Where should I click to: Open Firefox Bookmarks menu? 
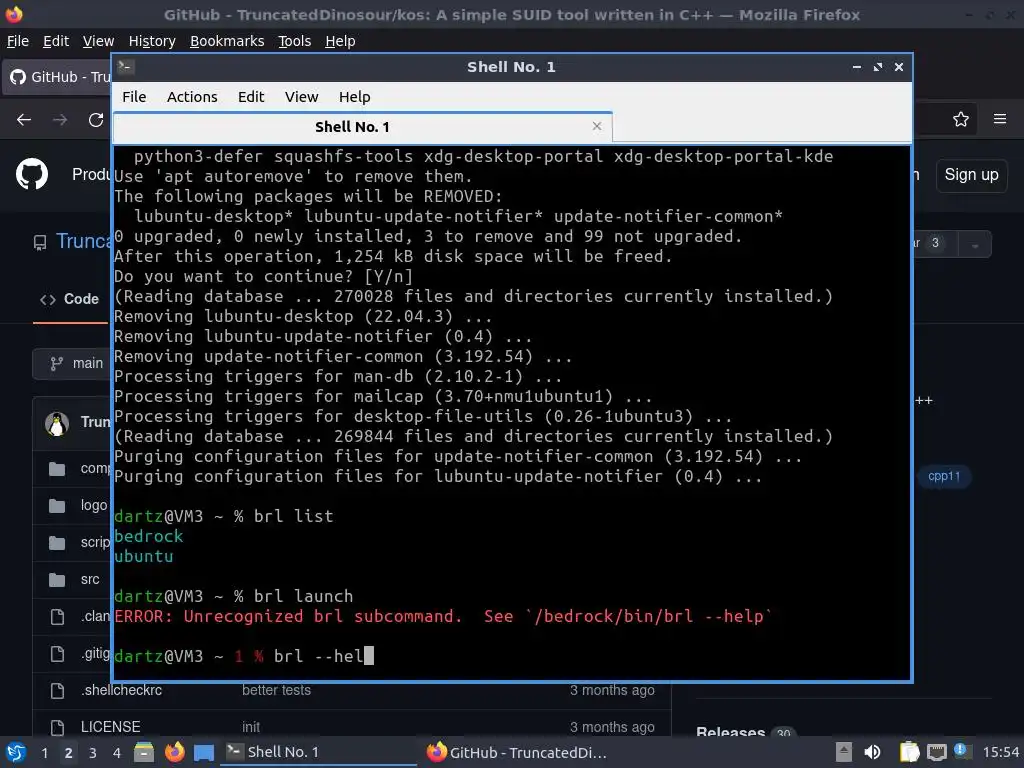227,41
